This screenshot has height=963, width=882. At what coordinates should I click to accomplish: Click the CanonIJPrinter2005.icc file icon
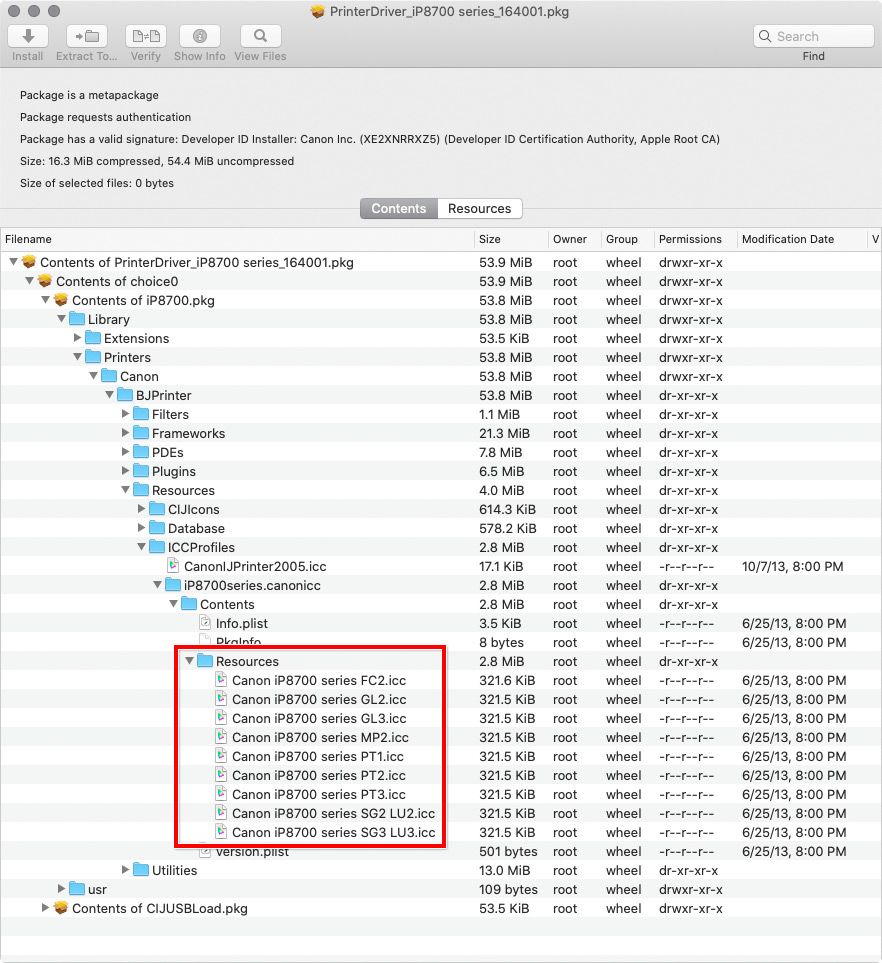click(x=173, y=566)
